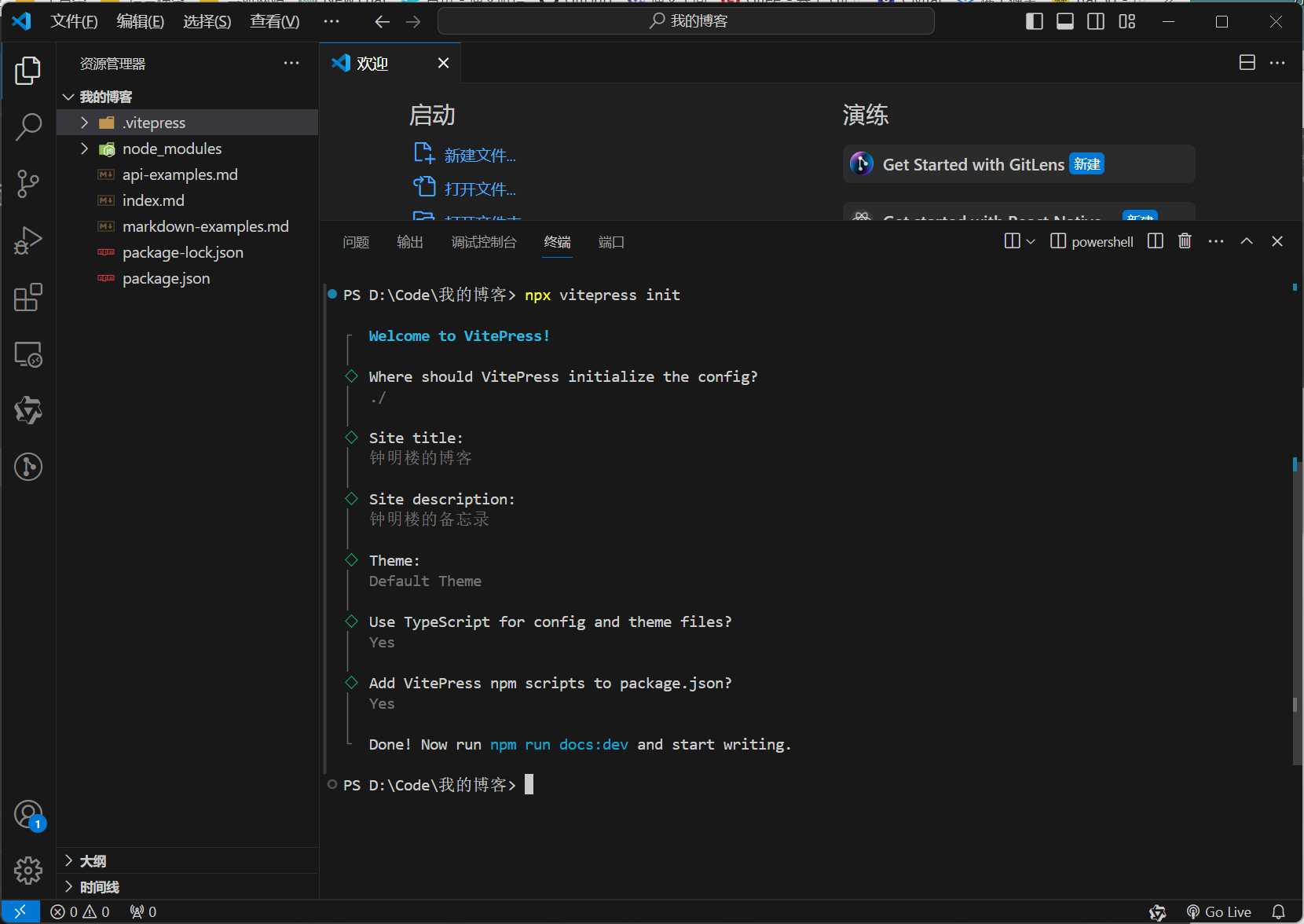The height and width of the screenshot is (924, 1304).
Task: Maximize the terminal panel size
Action: point(1247,241)
